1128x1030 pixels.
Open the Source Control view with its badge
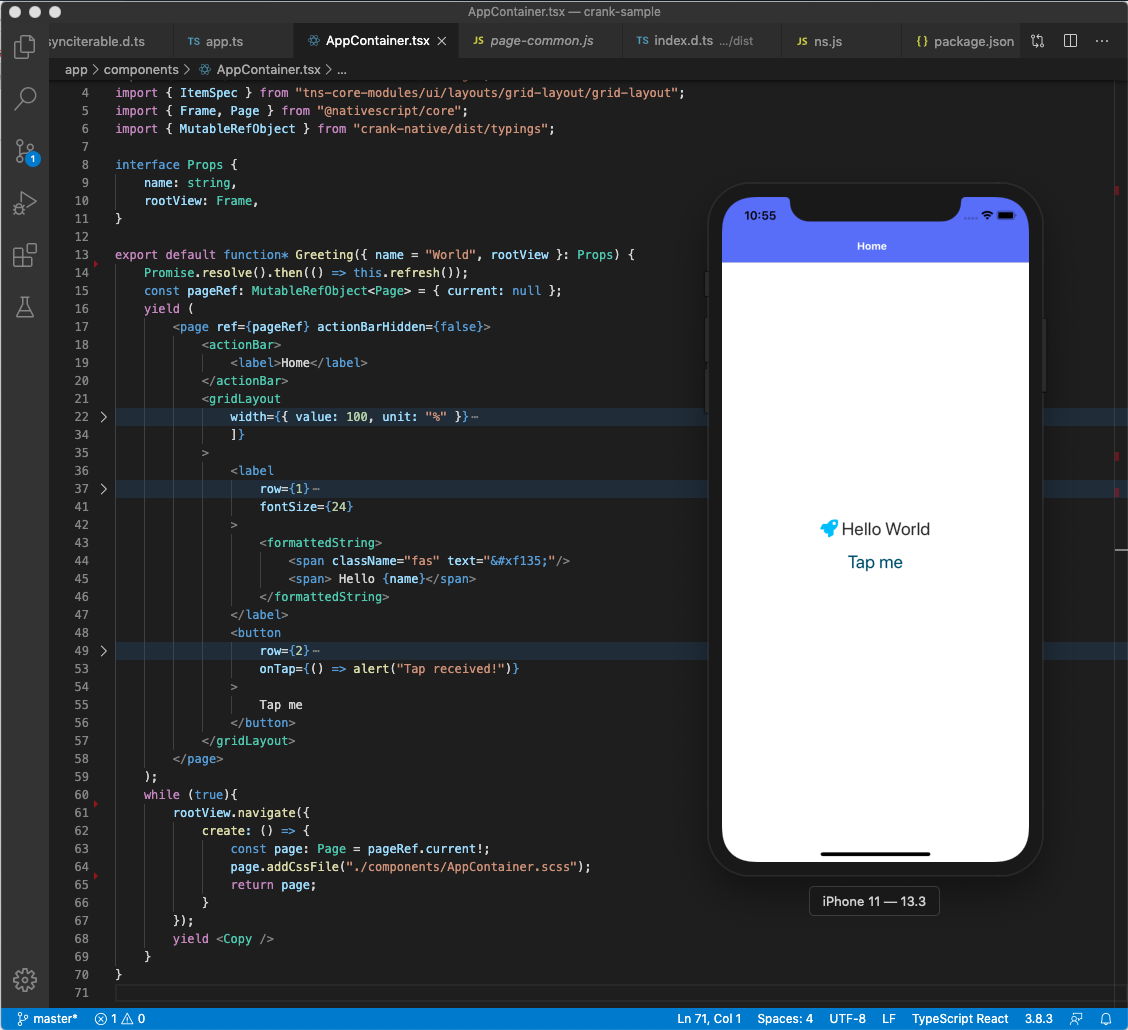(x=26, y=152)
